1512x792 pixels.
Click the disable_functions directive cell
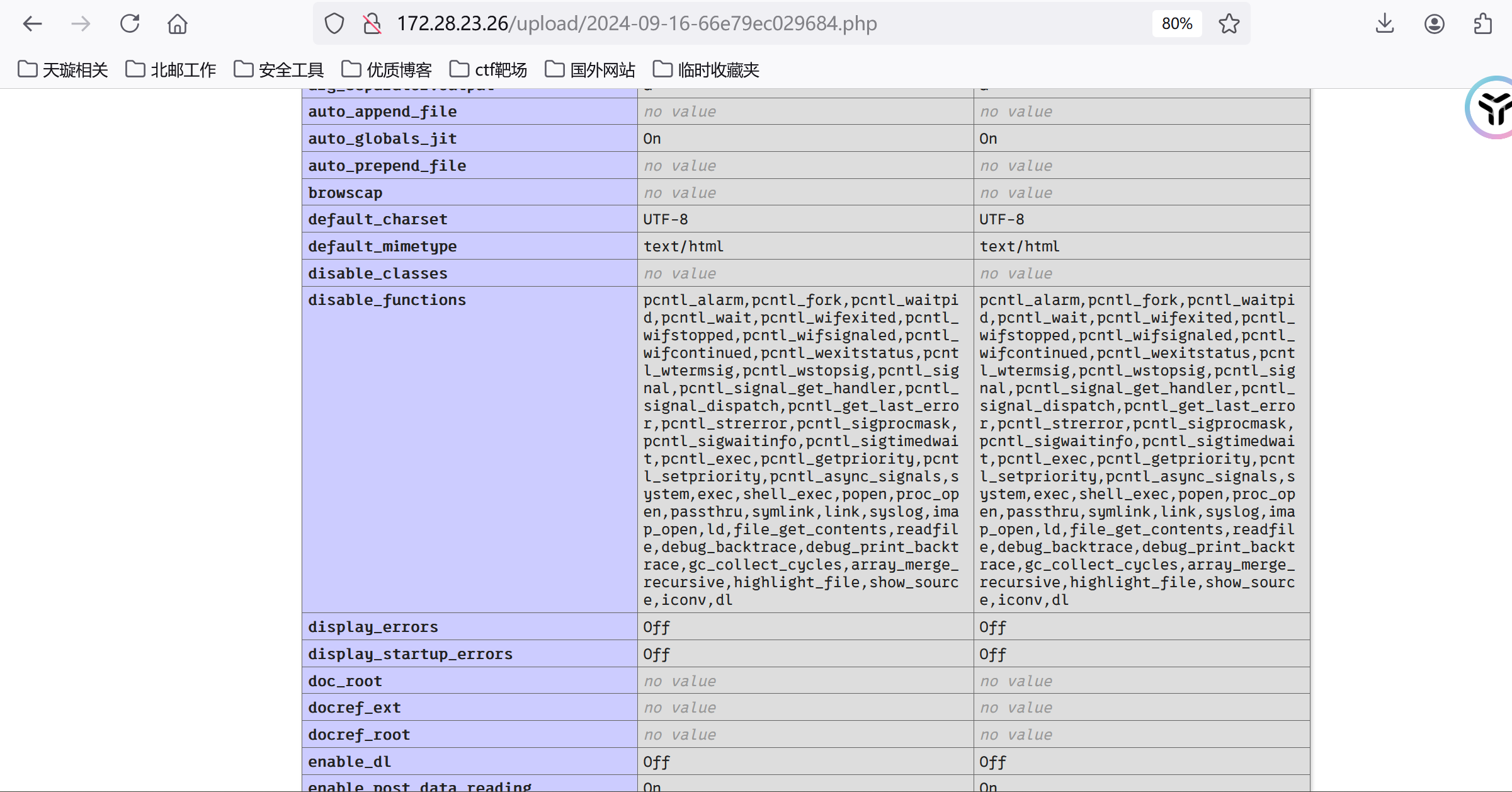coord(387,300)
